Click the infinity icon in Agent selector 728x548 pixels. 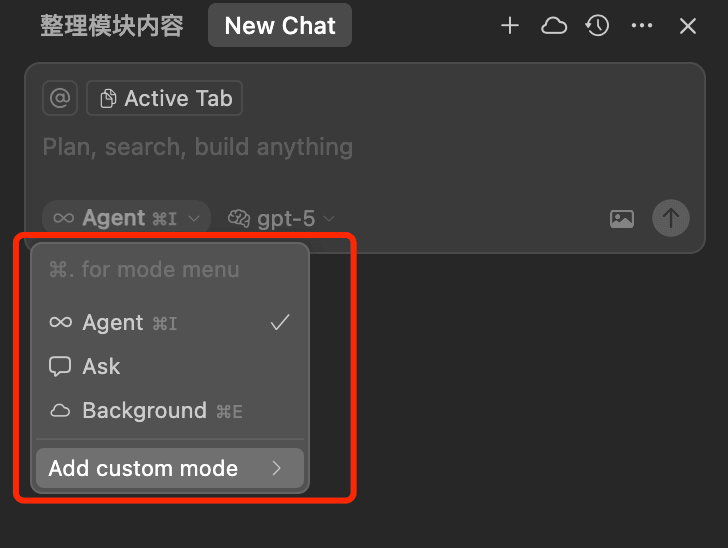[x=64, y=218]
